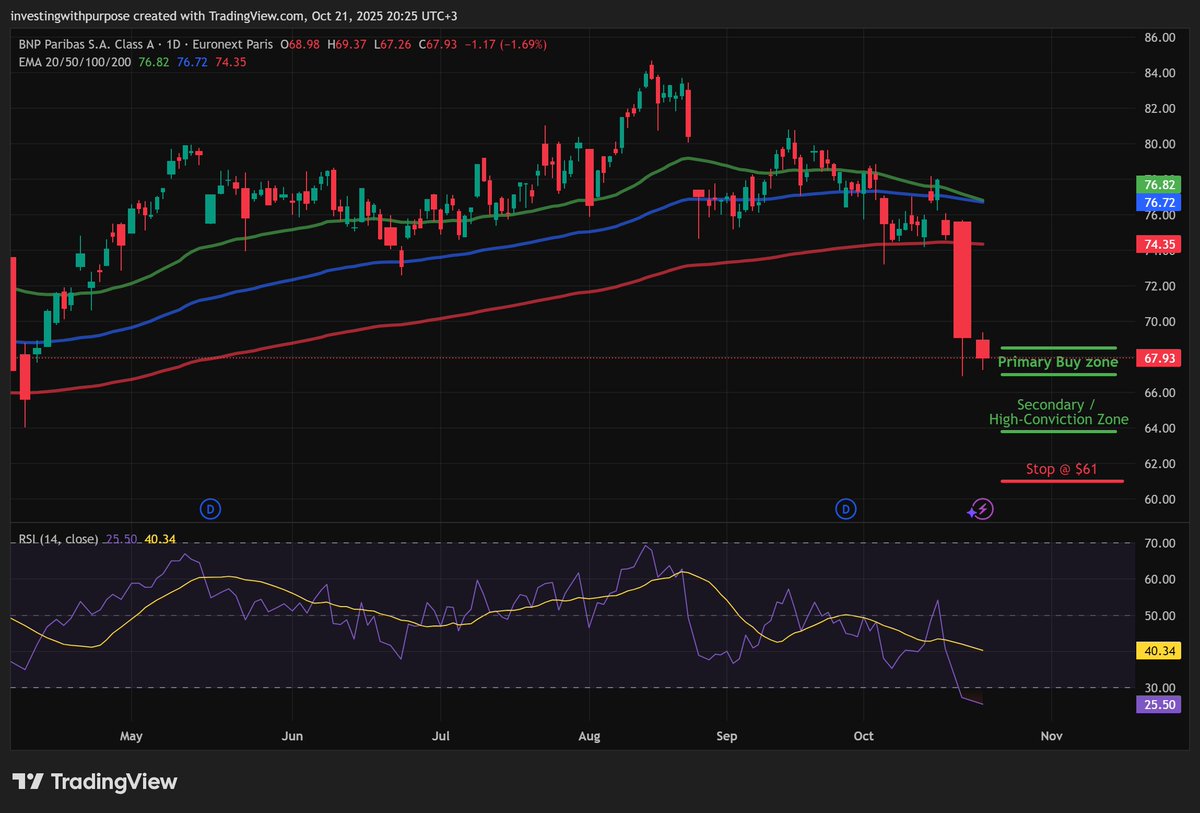1200x813 pixels.
Task: Click the 70.00 RSI axis label
Action: pyautogui.click(x=1158, y=544)
